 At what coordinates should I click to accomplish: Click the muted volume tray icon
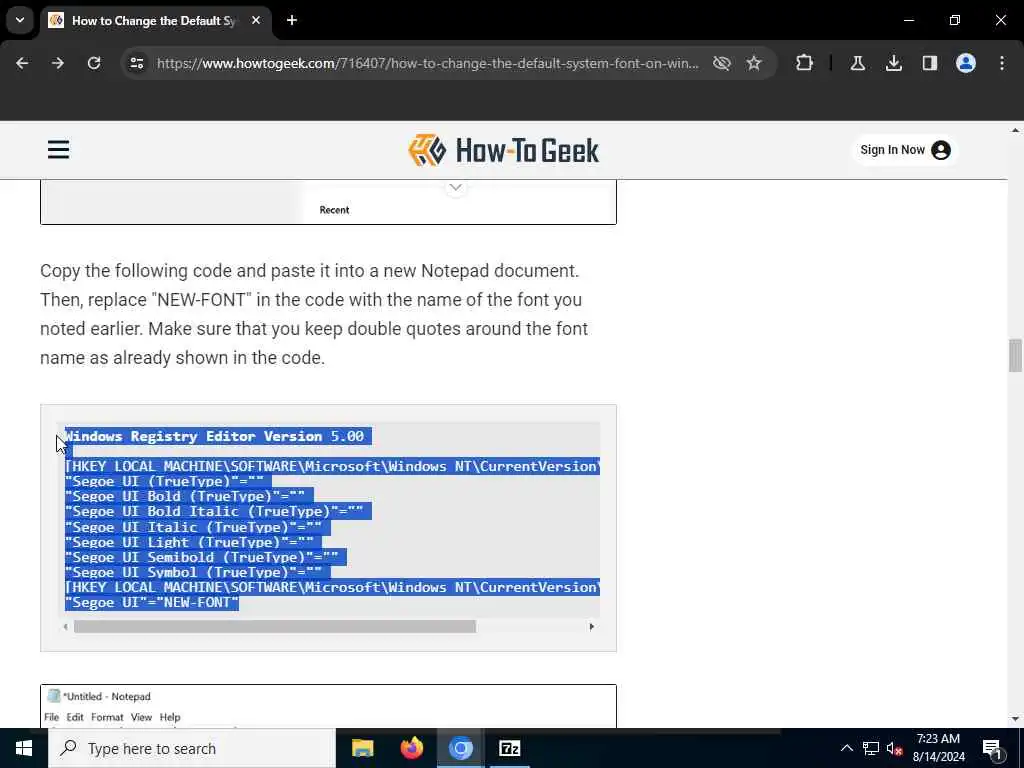click(x=894, y=748)
